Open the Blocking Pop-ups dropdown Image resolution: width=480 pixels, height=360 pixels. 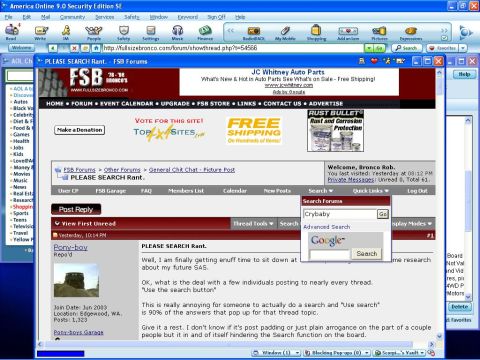[367, 353]
